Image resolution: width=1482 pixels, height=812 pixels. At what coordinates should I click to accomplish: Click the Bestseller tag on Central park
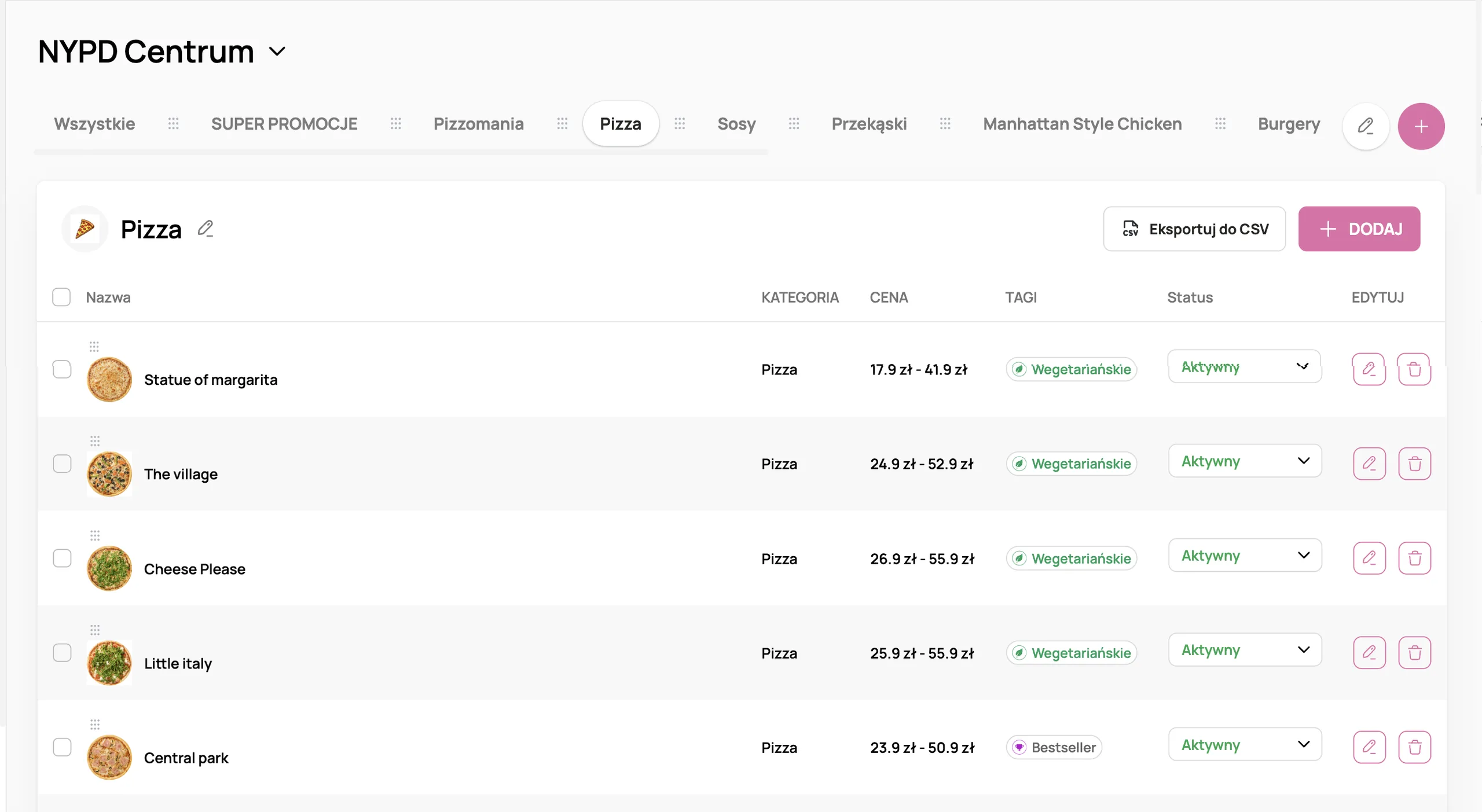[1054, 747]
